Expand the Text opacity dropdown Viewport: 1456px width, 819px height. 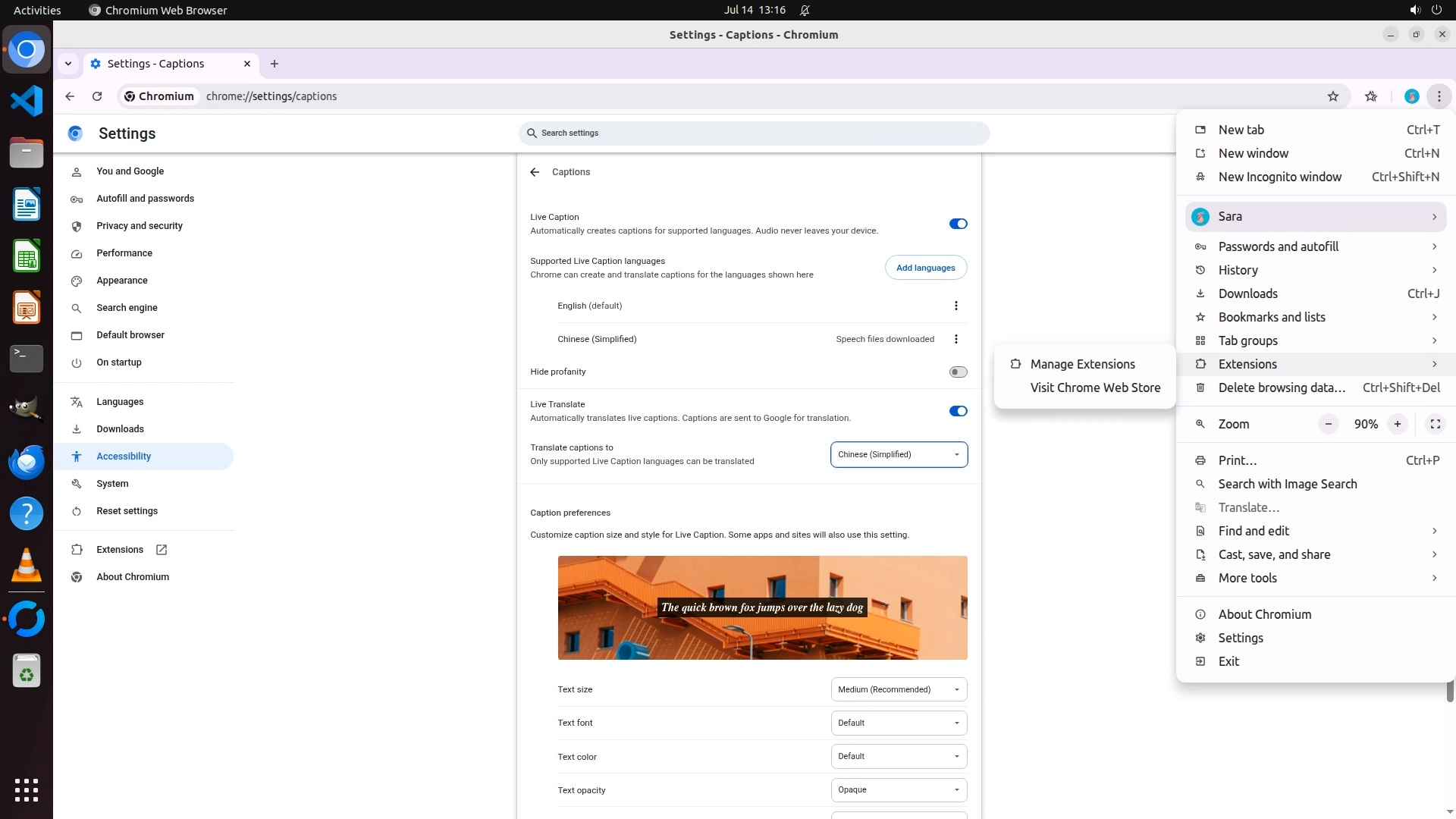coord(899,789)
